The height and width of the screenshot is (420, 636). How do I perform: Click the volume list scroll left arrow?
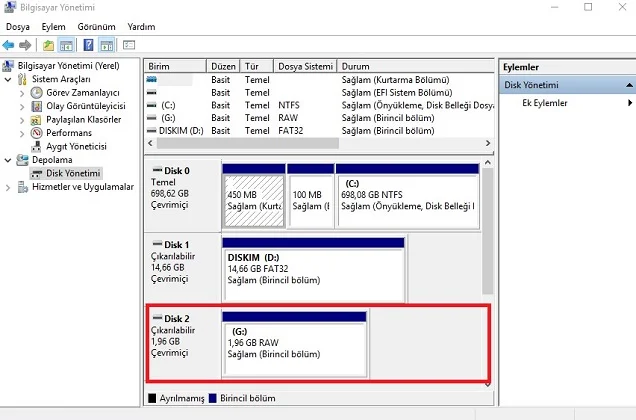click(150, 143)
